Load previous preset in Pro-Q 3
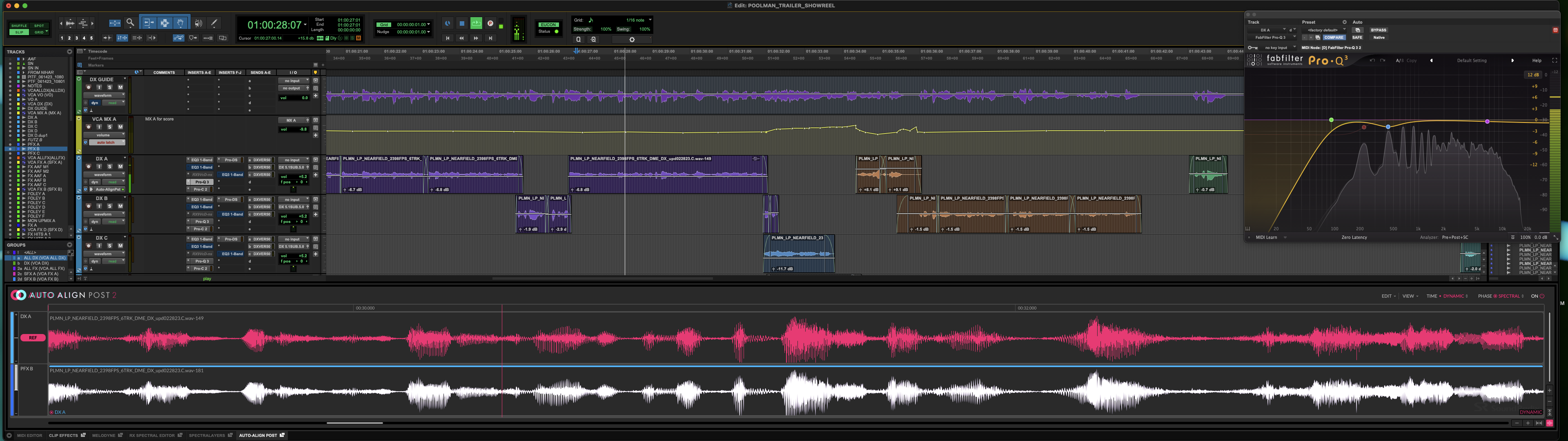This screenshot has height=441, width=1568. (x=1432, y=60)
